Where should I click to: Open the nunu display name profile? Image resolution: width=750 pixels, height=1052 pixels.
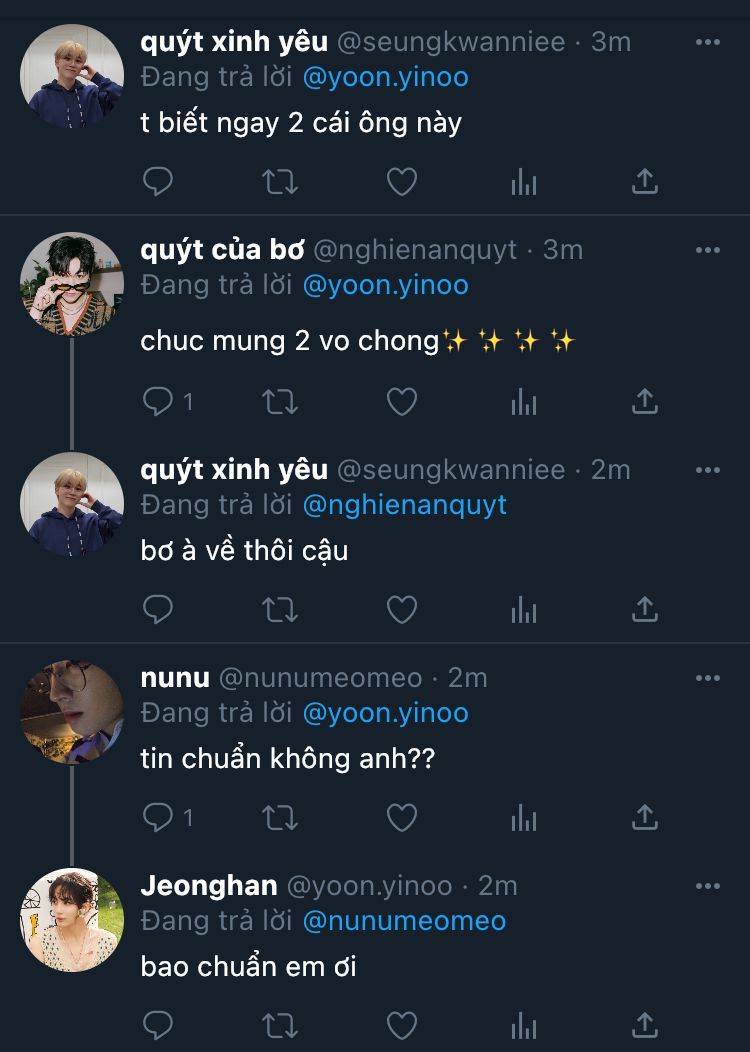[x=175, y=678]
